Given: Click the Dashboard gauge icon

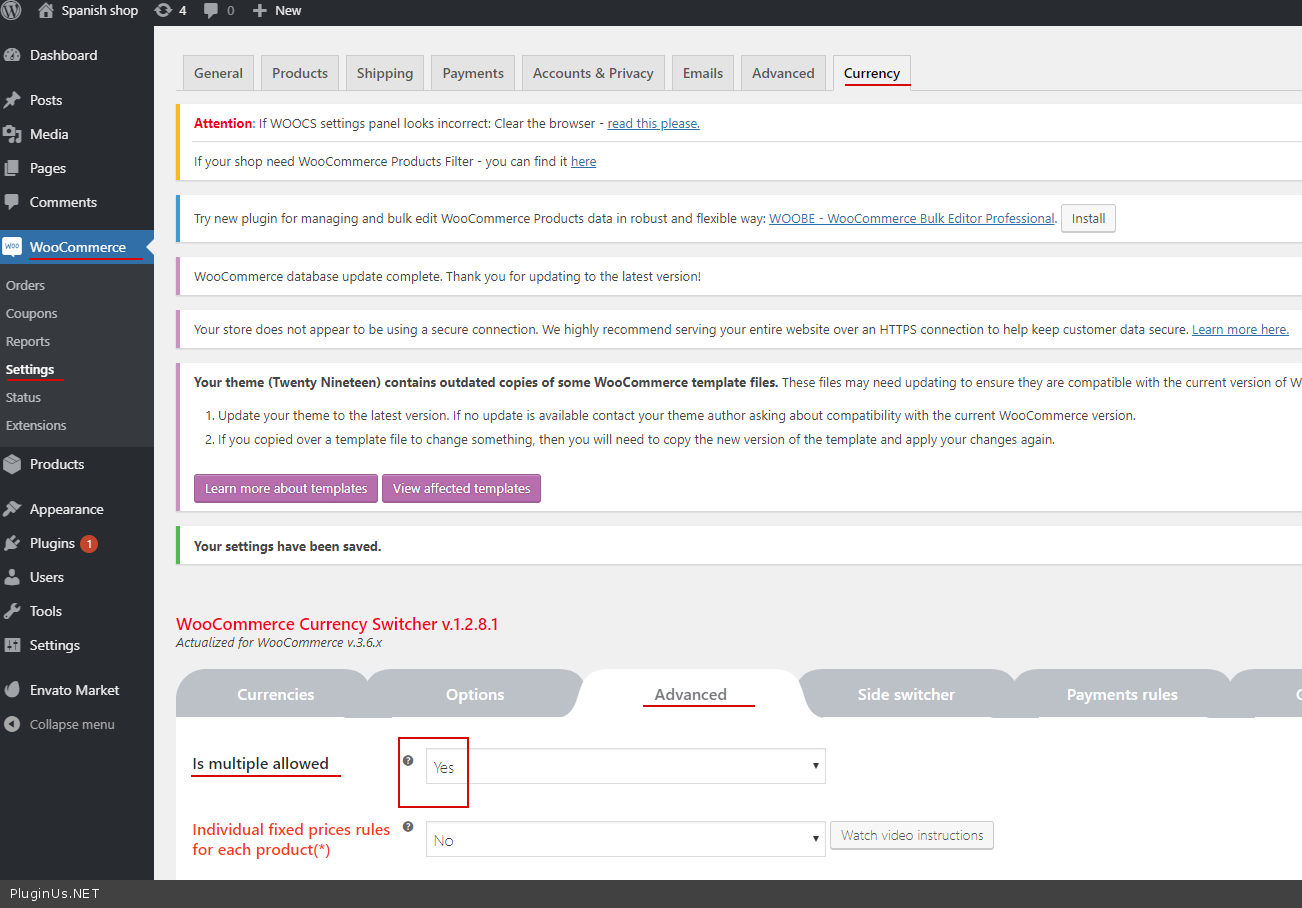Looking at the screenshot, I should pos(12,55).
